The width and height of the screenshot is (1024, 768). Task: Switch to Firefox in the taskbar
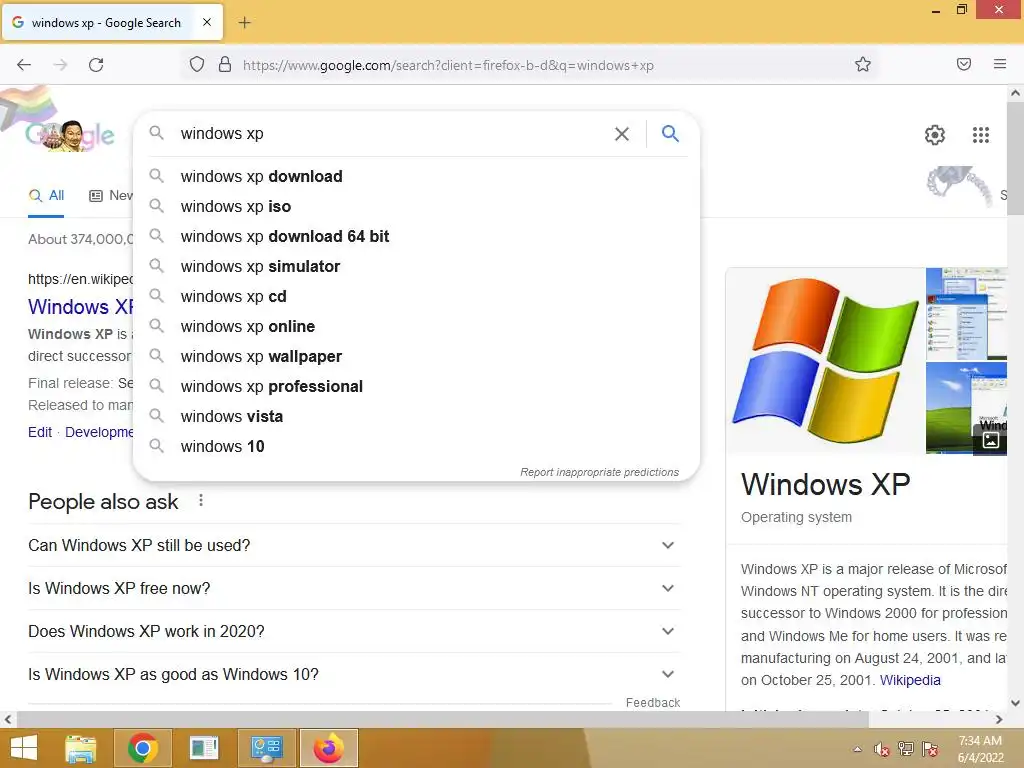pyautogui.click(x=328, y=748)
